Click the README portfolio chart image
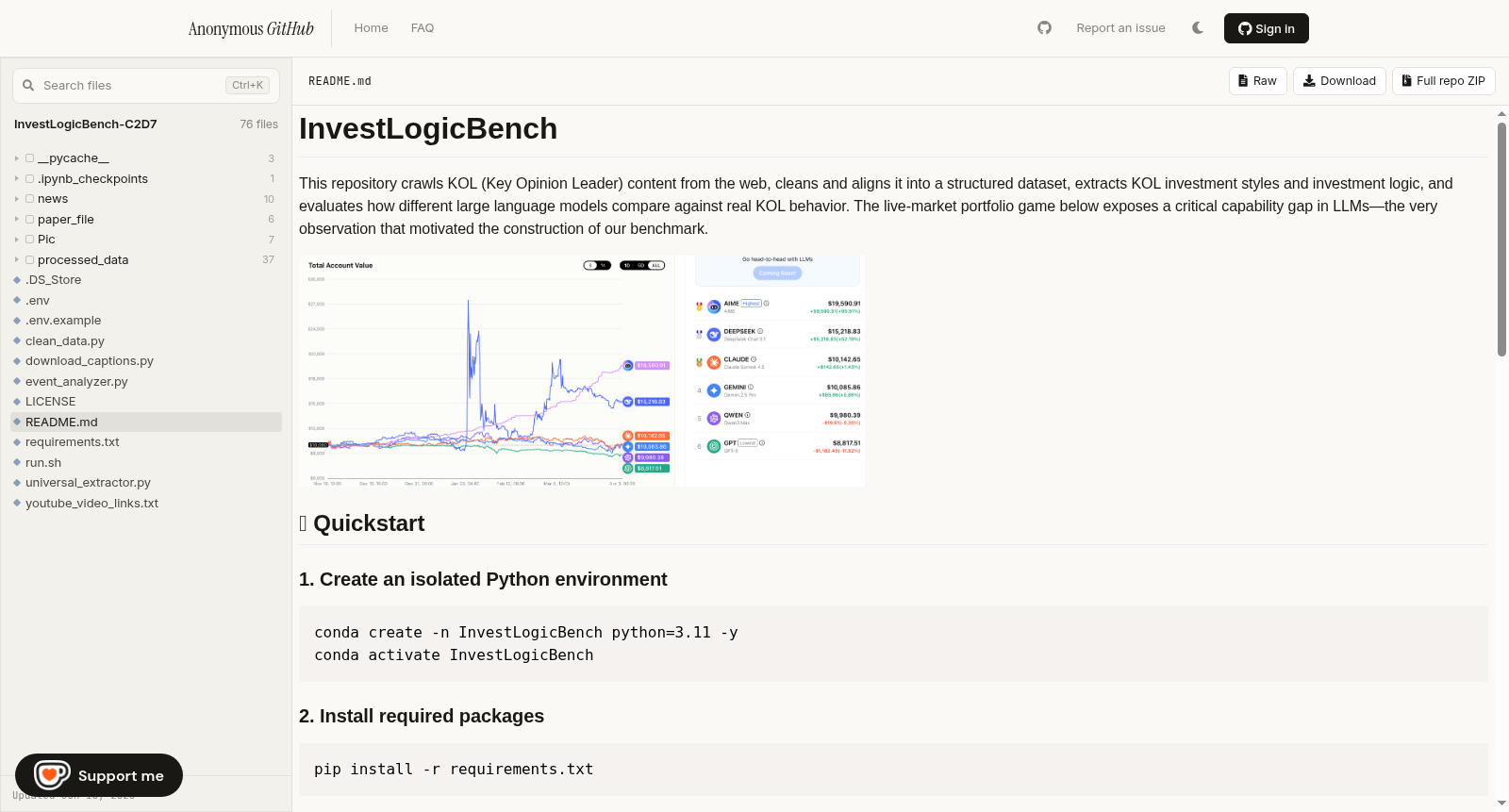The width and height of the screenshot is (1509, 812). coord(582,371)
